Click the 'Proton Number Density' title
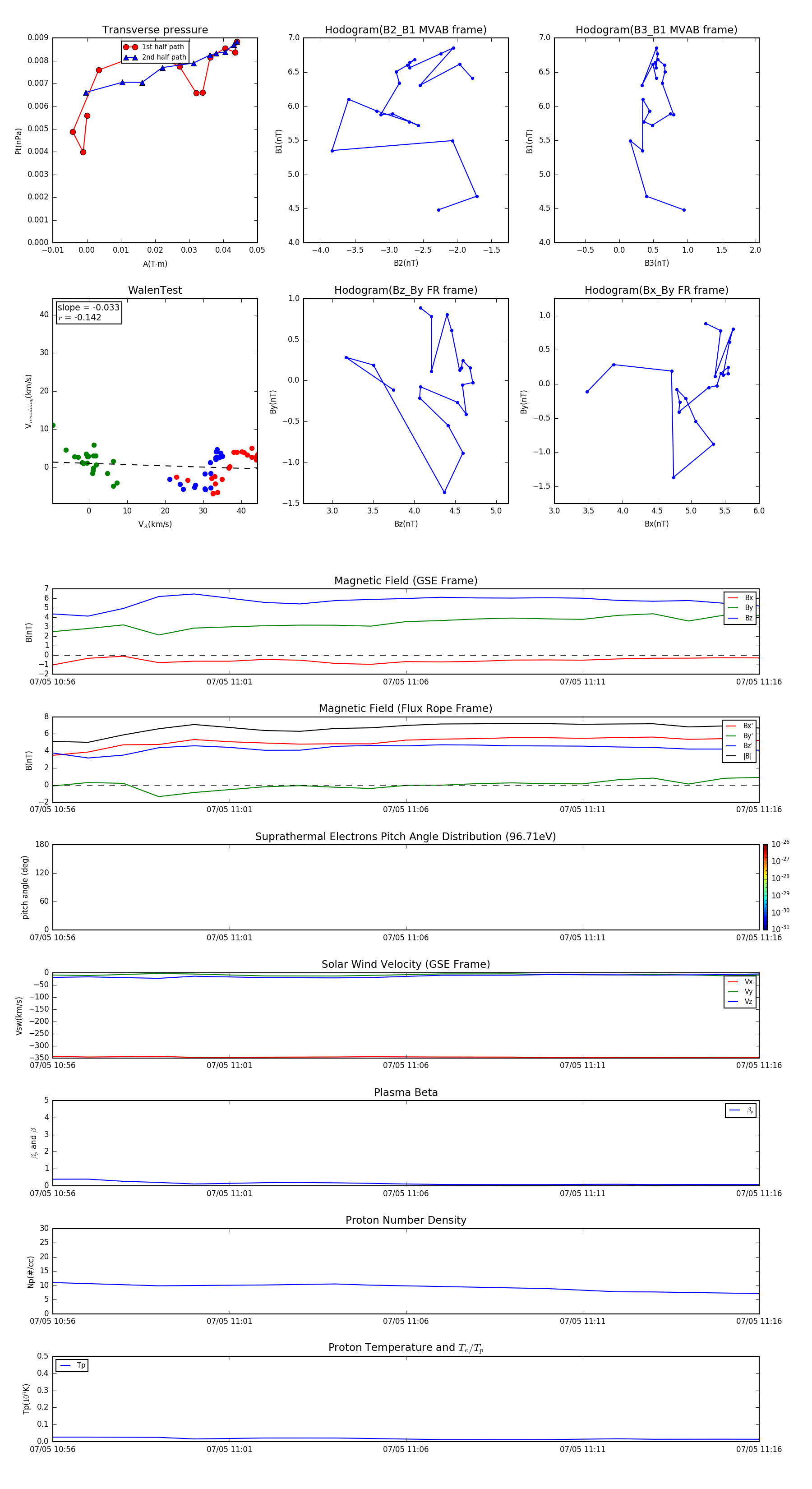The height and width of the screenshot is (1489, 812). [x=406, y=1220]
